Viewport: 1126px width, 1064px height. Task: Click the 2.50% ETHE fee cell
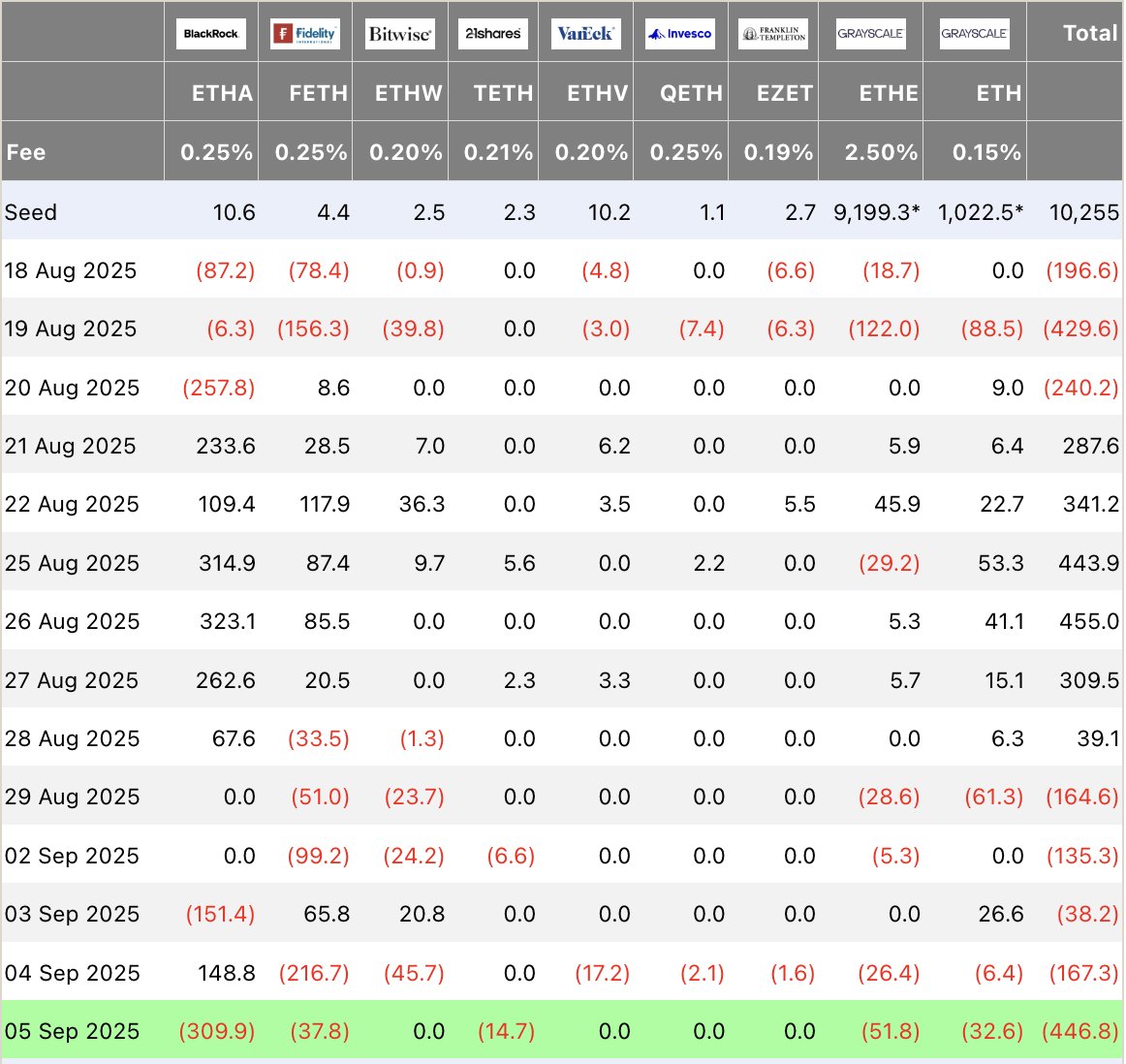[x=881, y=152]
